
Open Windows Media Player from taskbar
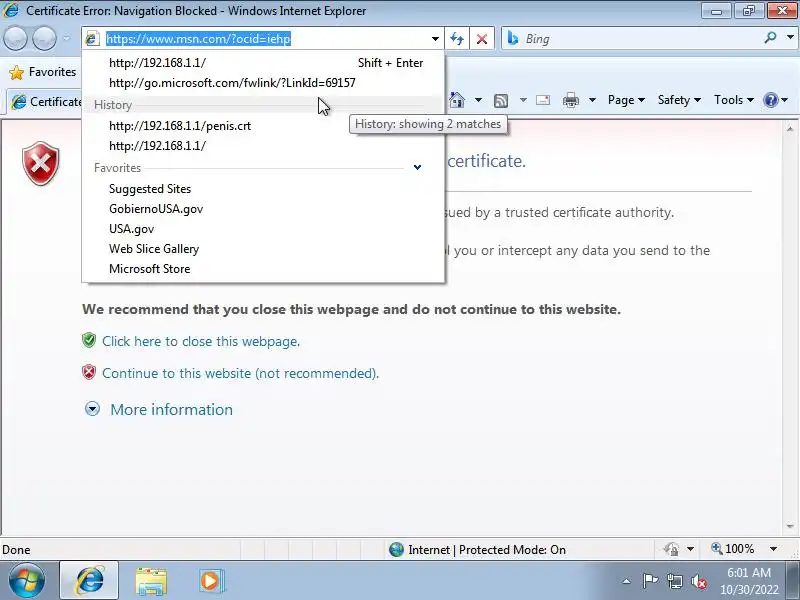[x=210, y=581]
